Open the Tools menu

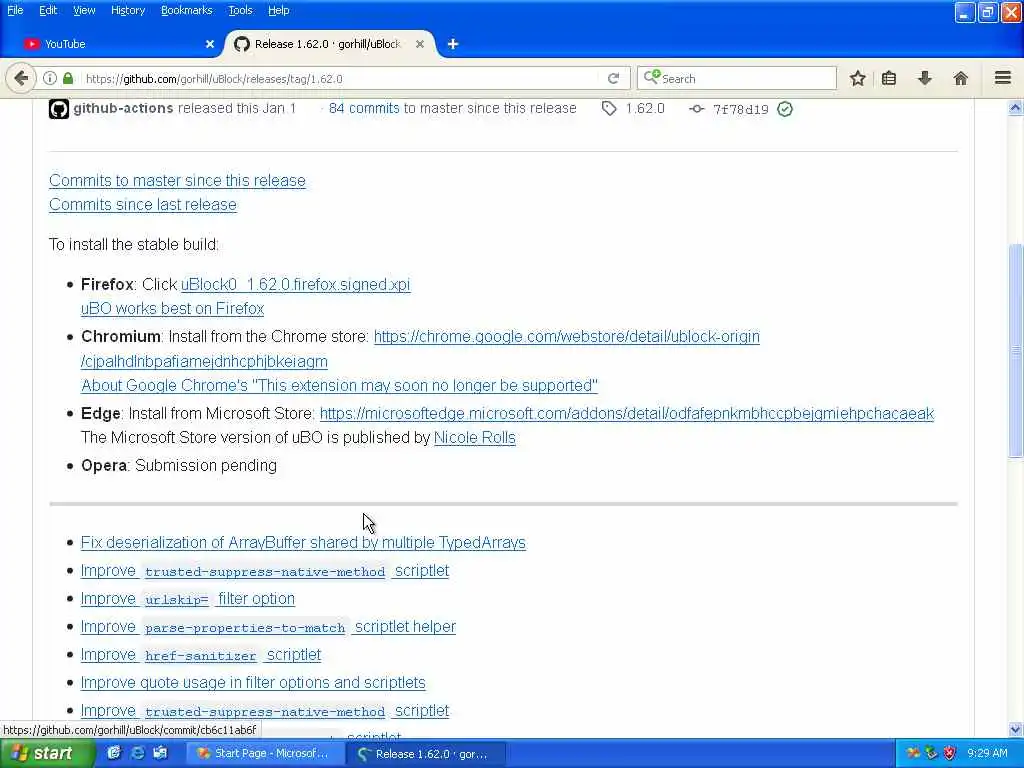240,10
